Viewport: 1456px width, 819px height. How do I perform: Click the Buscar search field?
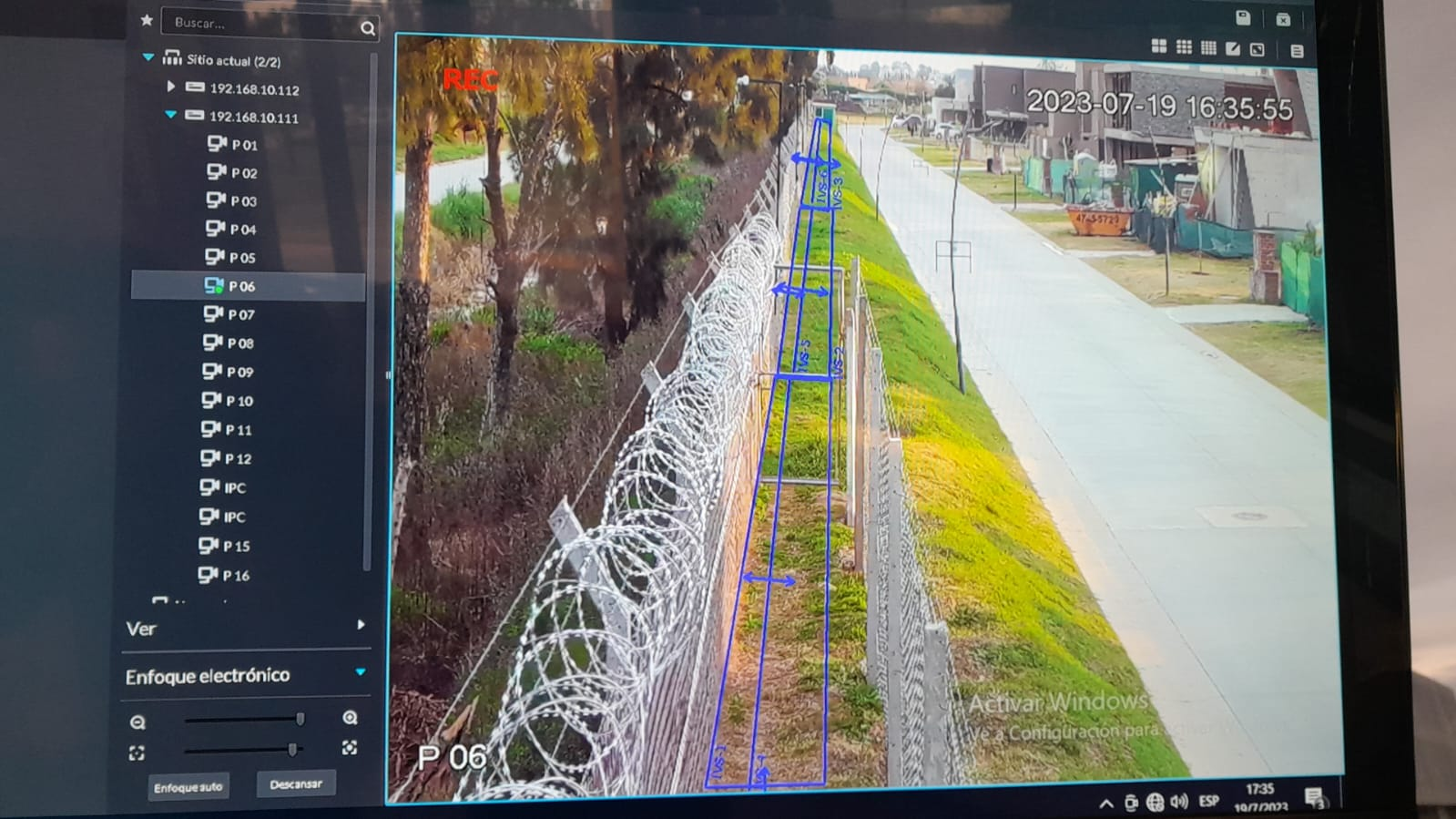pyautogui.click(x=260, y=24)
